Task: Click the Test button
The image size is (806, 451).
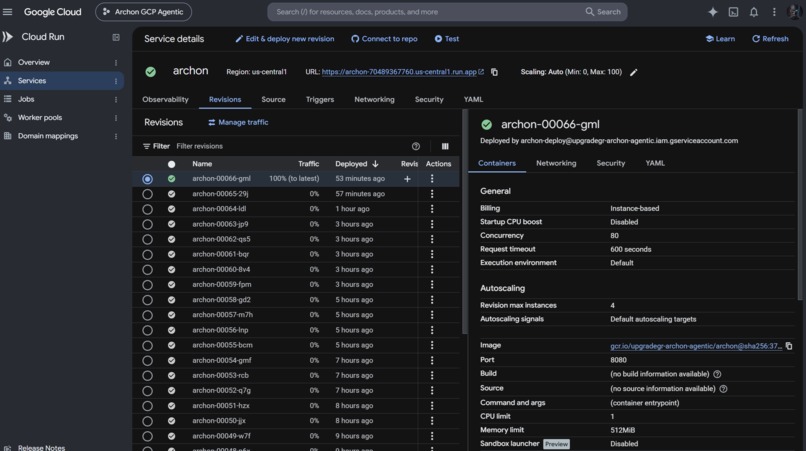Action: [447, 39]
